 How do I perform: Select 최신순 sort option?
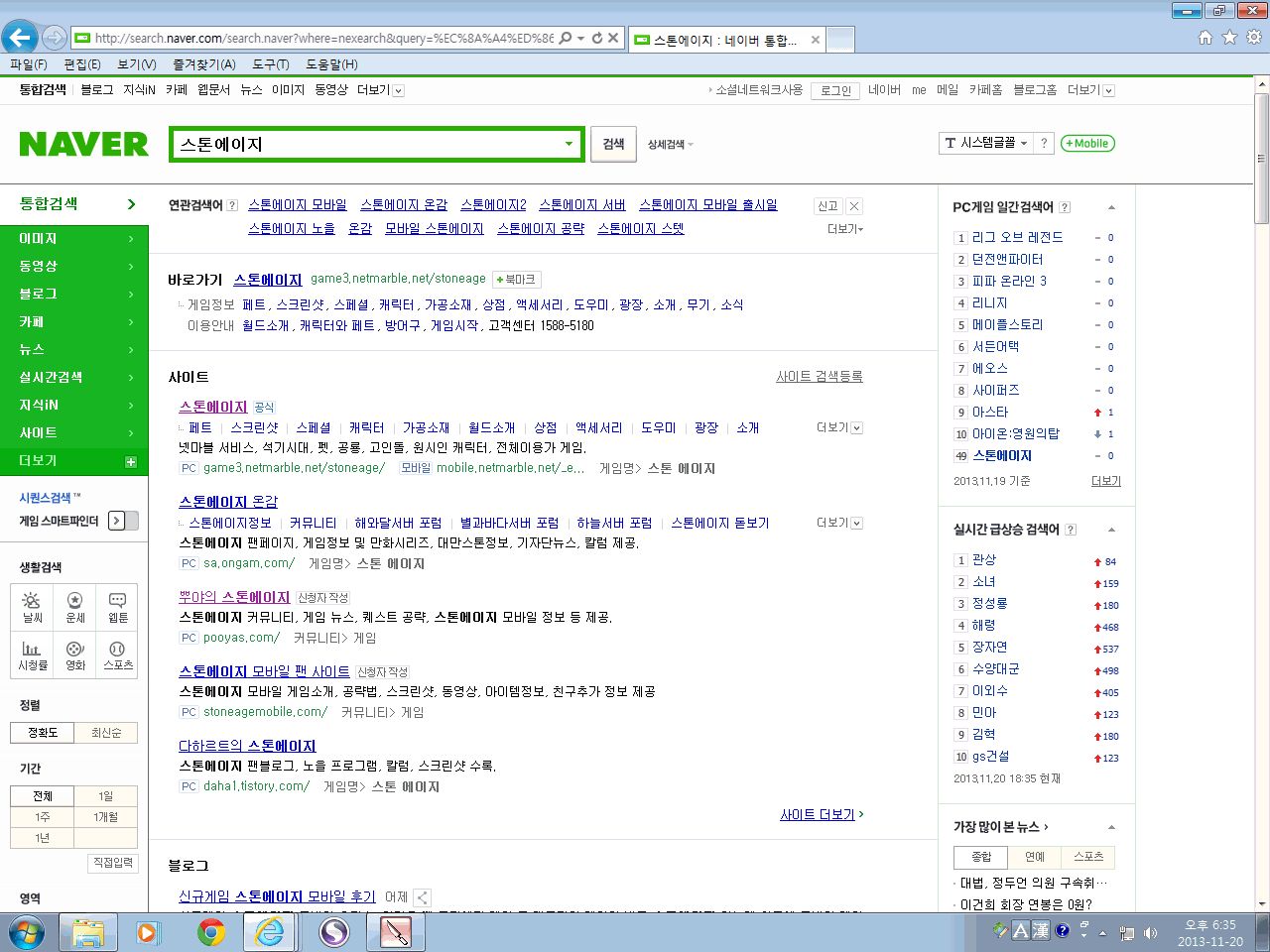click(x=106, y=733)
